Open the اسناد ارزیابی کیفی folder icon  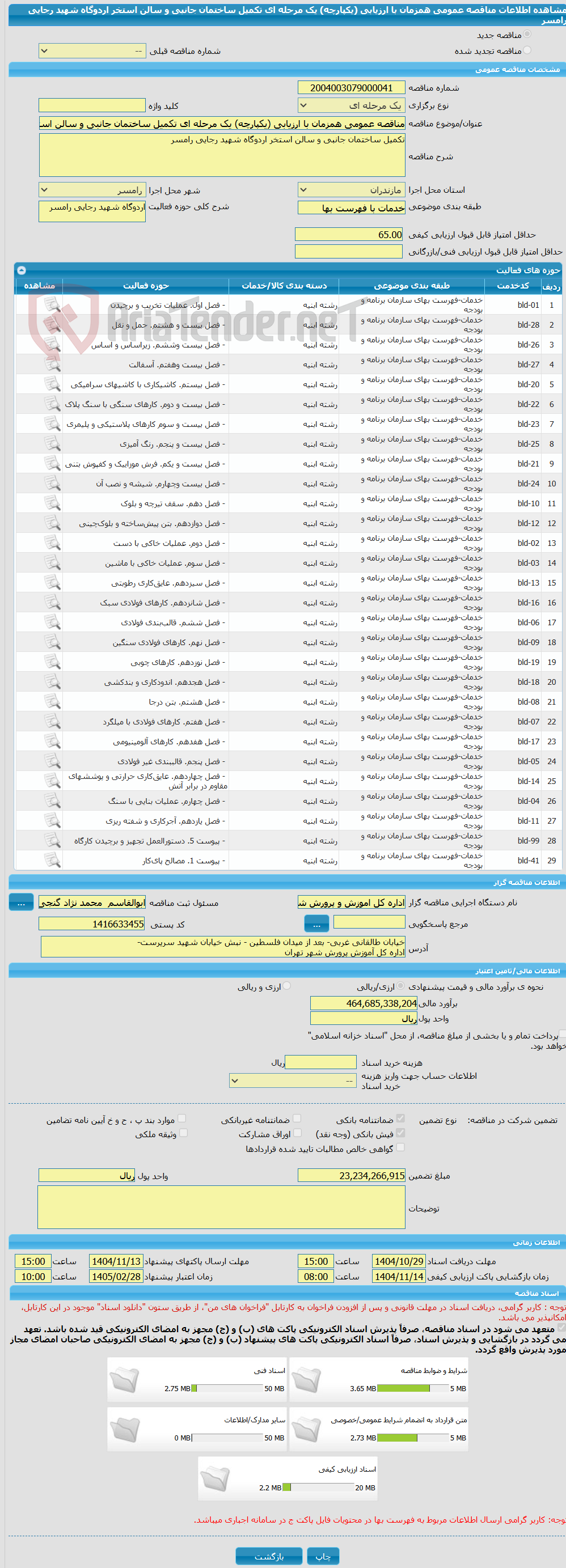[x=215, y=1478]
